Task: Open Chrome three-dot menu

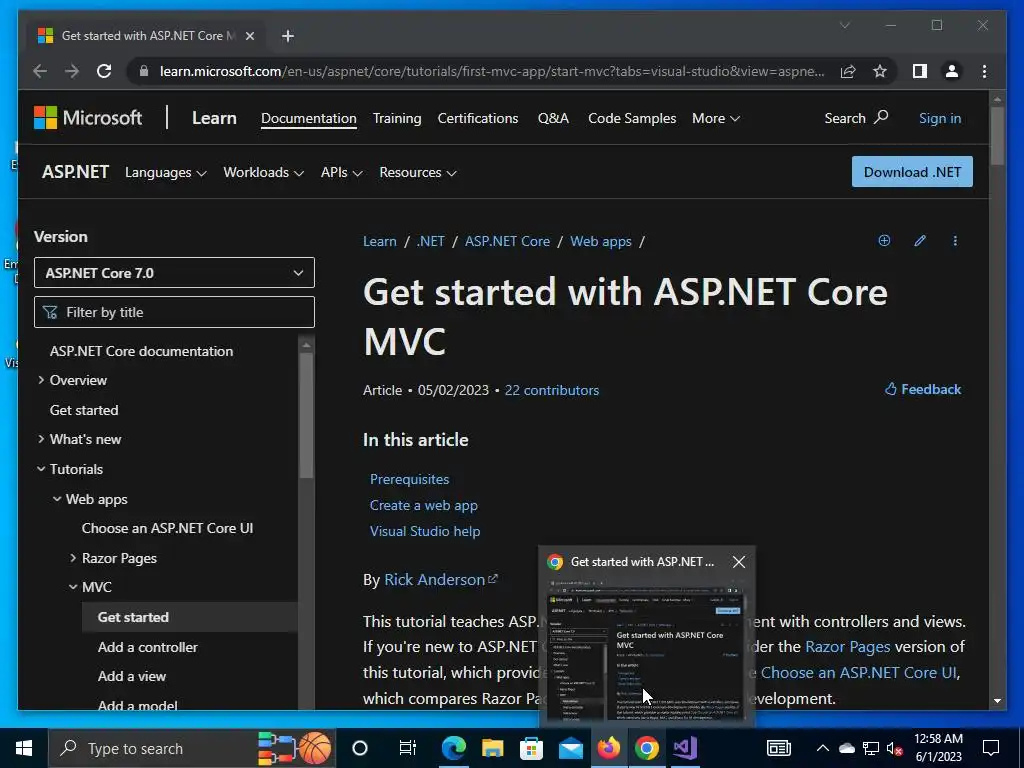Action: (x=984, y=71)
